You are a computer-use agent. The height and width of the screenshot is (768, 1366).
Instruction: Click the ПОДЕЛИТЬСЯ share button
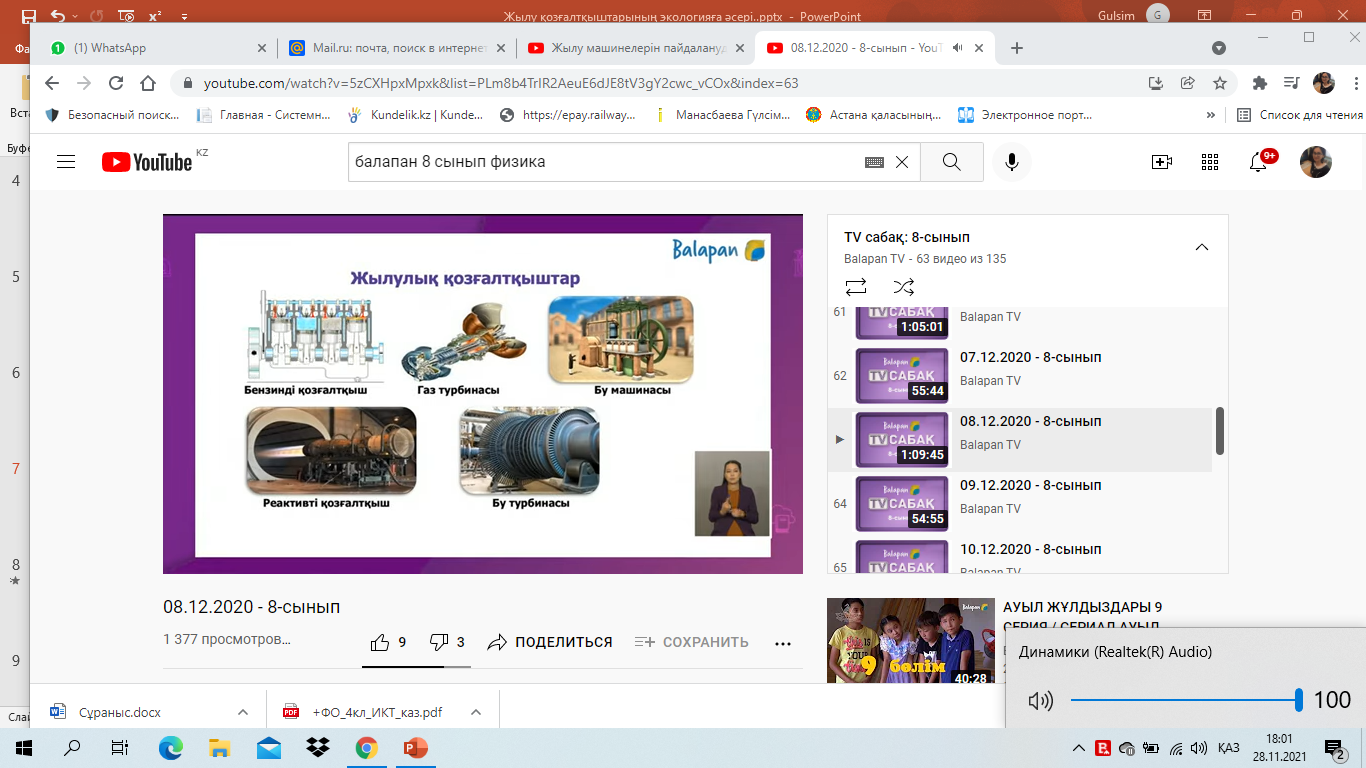(x=550, y=642)
